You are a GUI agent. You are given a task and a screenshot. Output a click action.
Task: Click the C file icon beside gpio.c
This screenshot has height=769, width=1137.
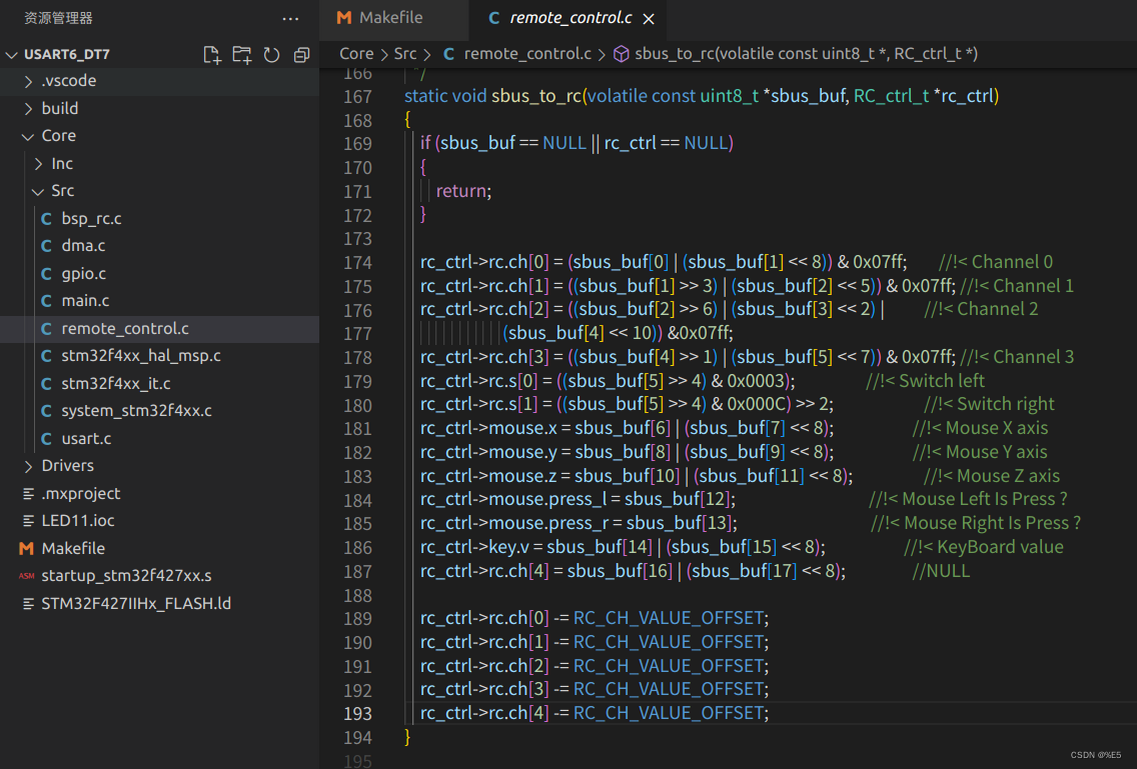(46, 274)
